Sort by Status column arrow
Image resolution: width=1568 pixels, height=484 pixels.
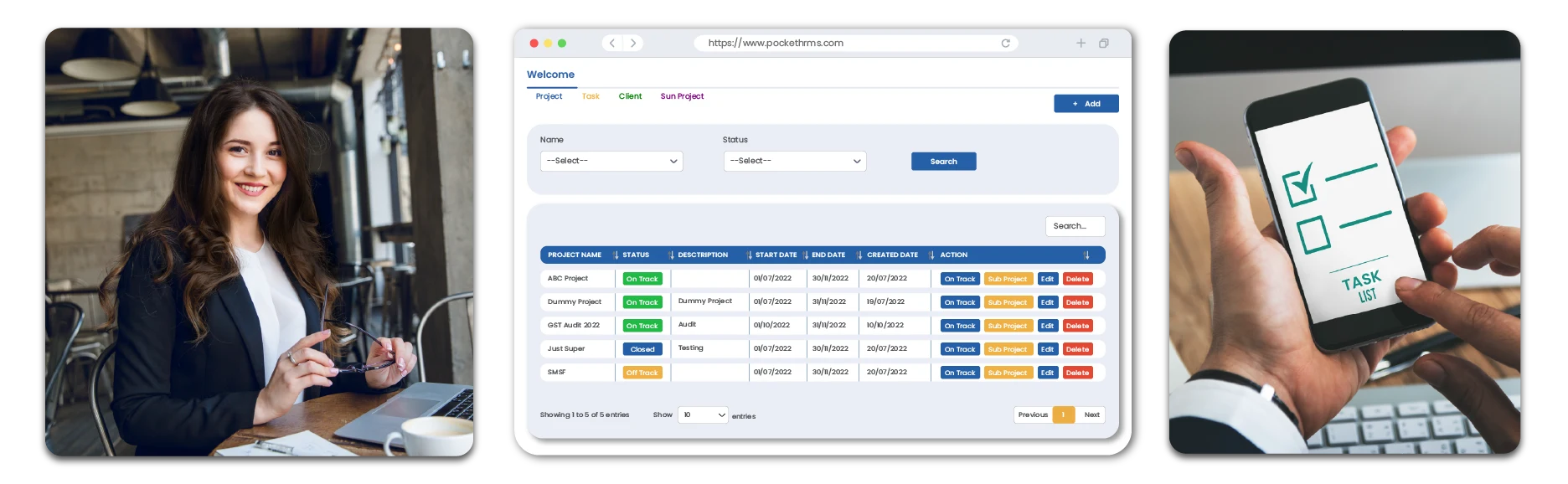point(671,255)
